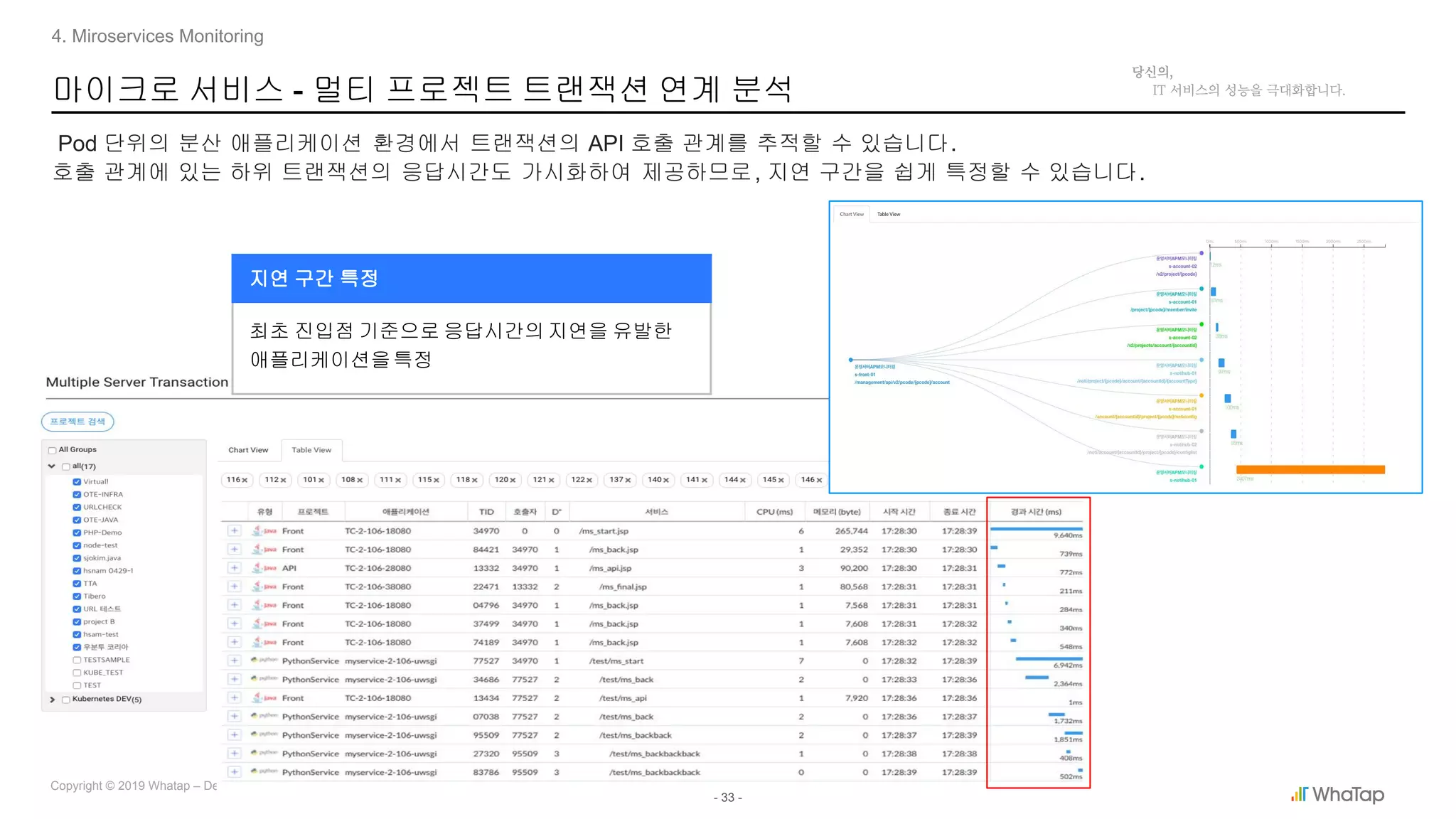Click the 265,744 memory value
The width and height of the screenshot is (1456, 819).
[851, 531]
